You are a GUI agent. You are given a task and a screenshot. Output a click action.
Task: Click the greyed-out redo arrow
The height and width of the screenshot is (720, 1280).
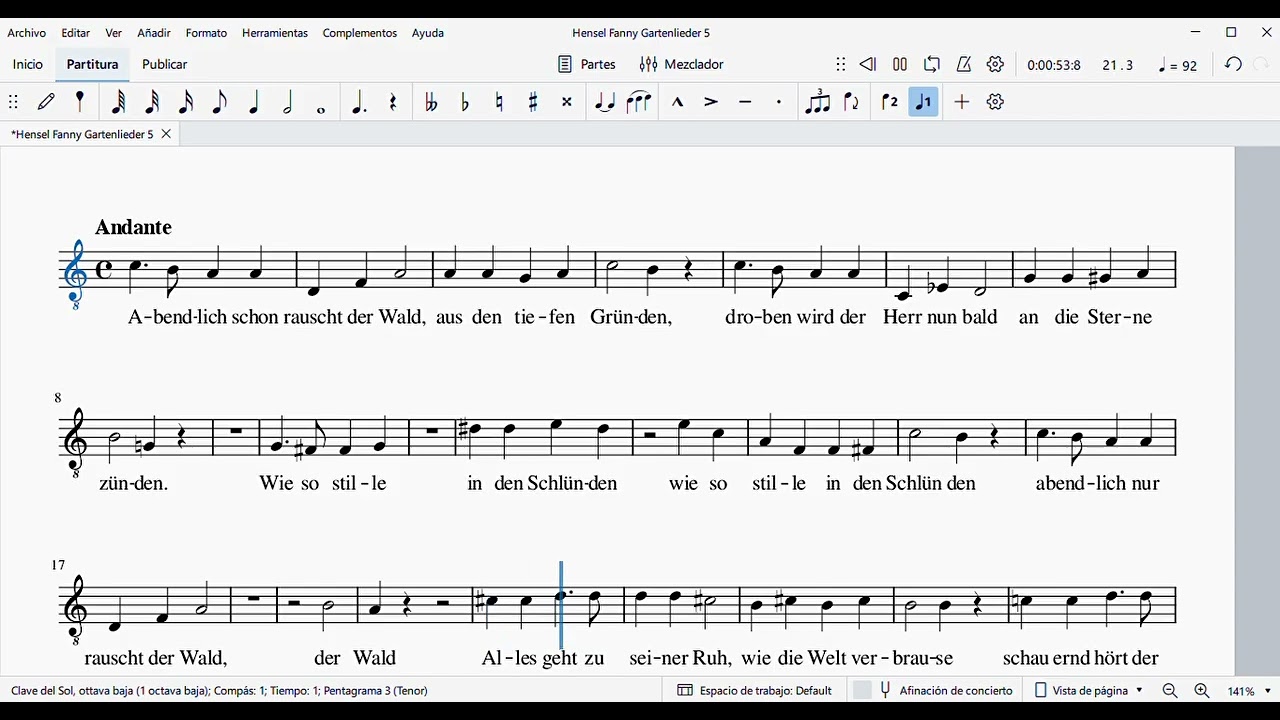pyautogui.click(x=1262, y=64)
